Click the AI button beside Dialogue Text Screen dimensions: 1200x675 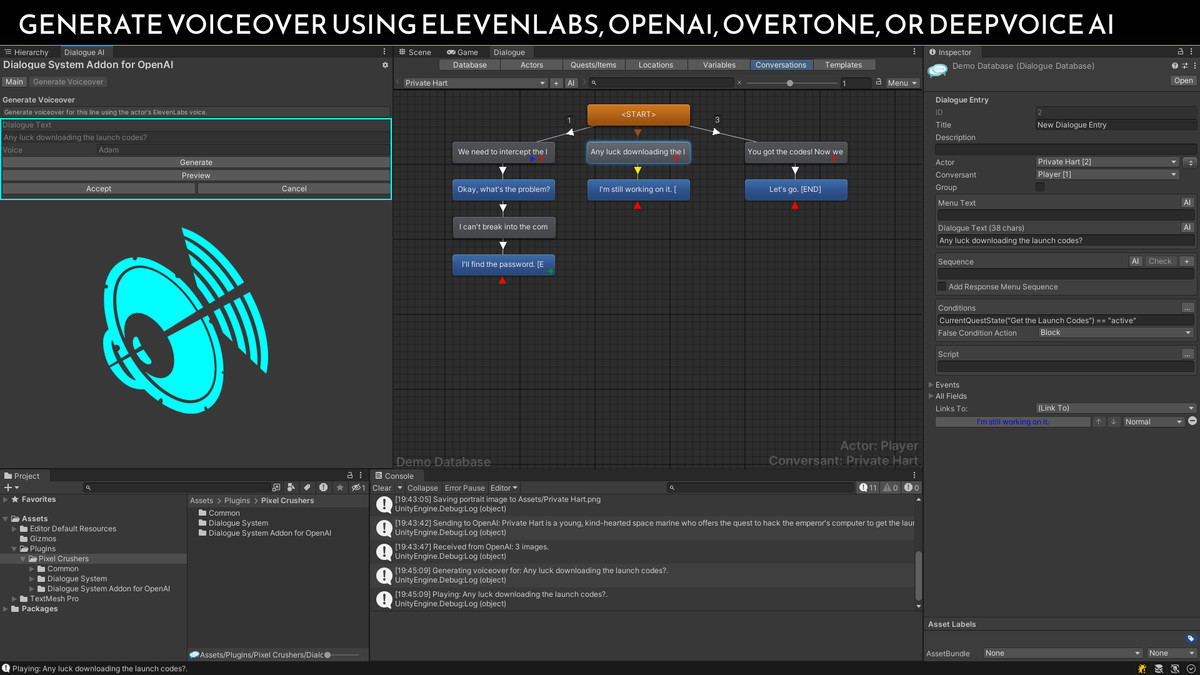1187,228
